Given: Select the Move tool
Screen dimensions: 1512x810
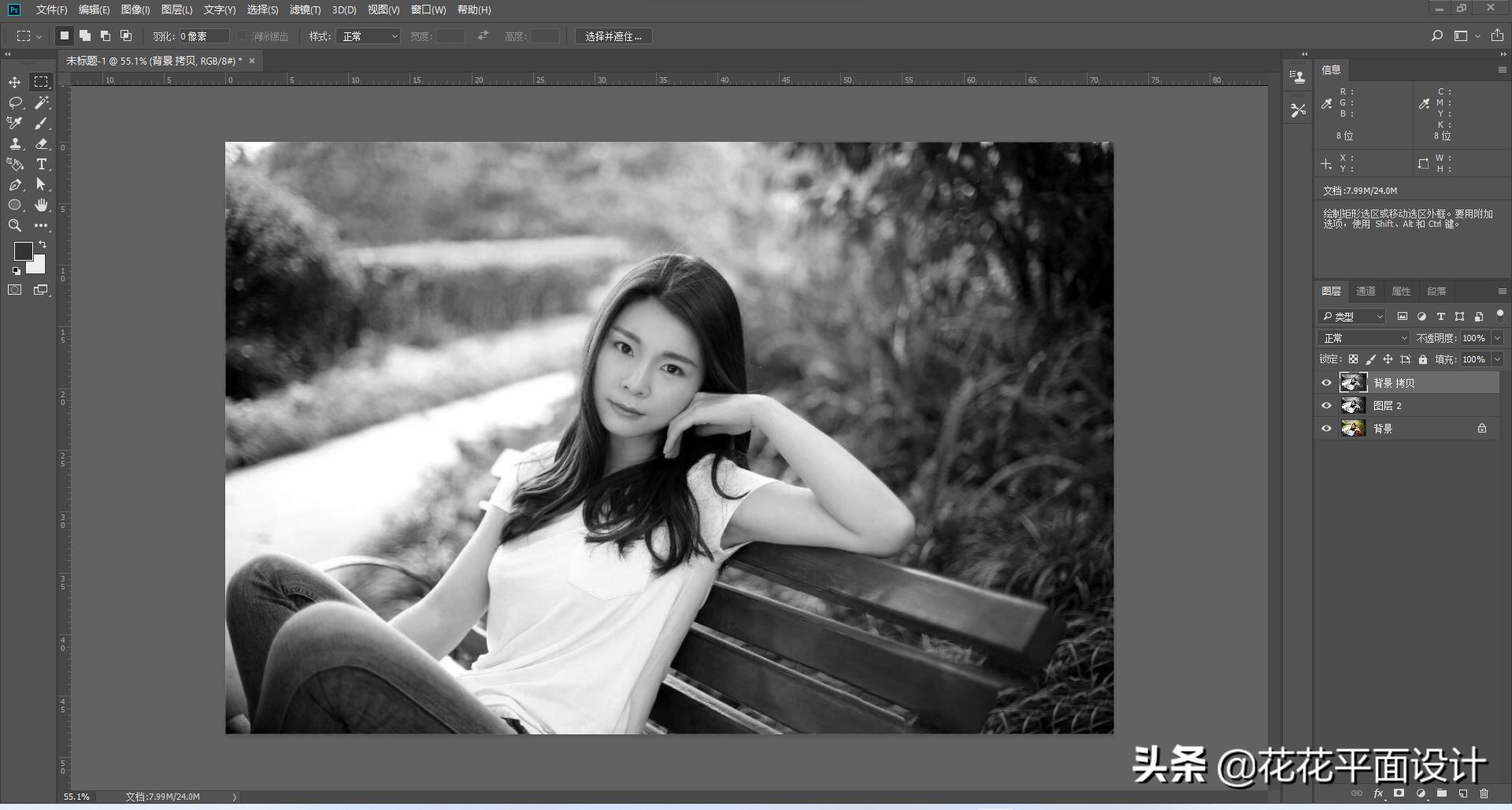Looking at the screenshot, I should (x=14, y=83).
